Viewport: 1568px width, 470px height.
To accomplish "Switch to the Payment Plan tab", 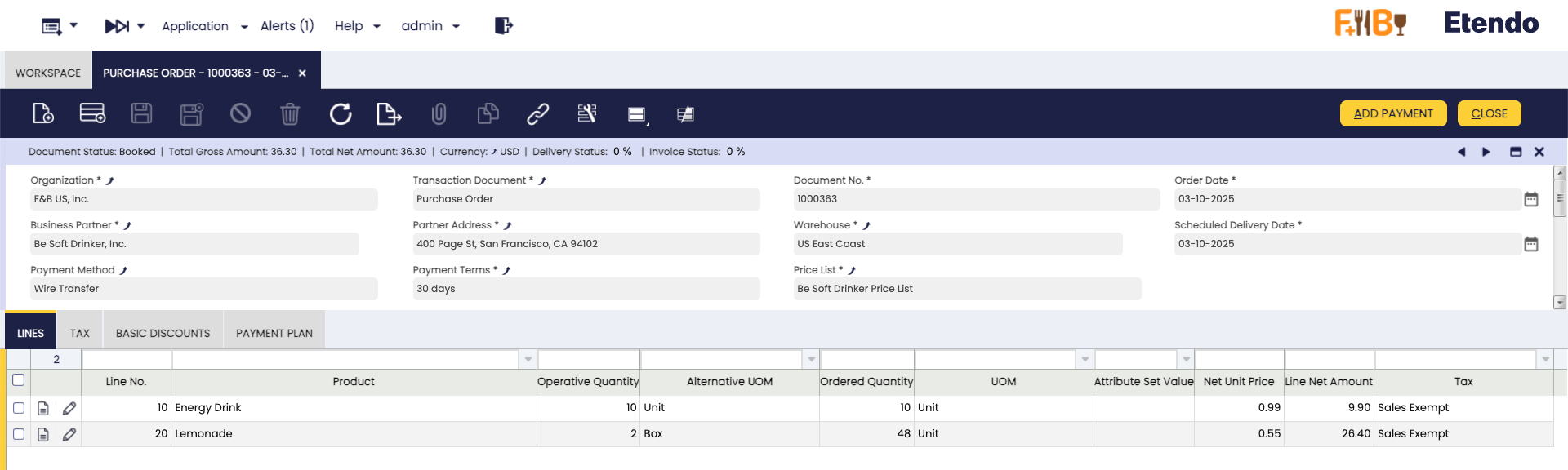I will point(274,333).
